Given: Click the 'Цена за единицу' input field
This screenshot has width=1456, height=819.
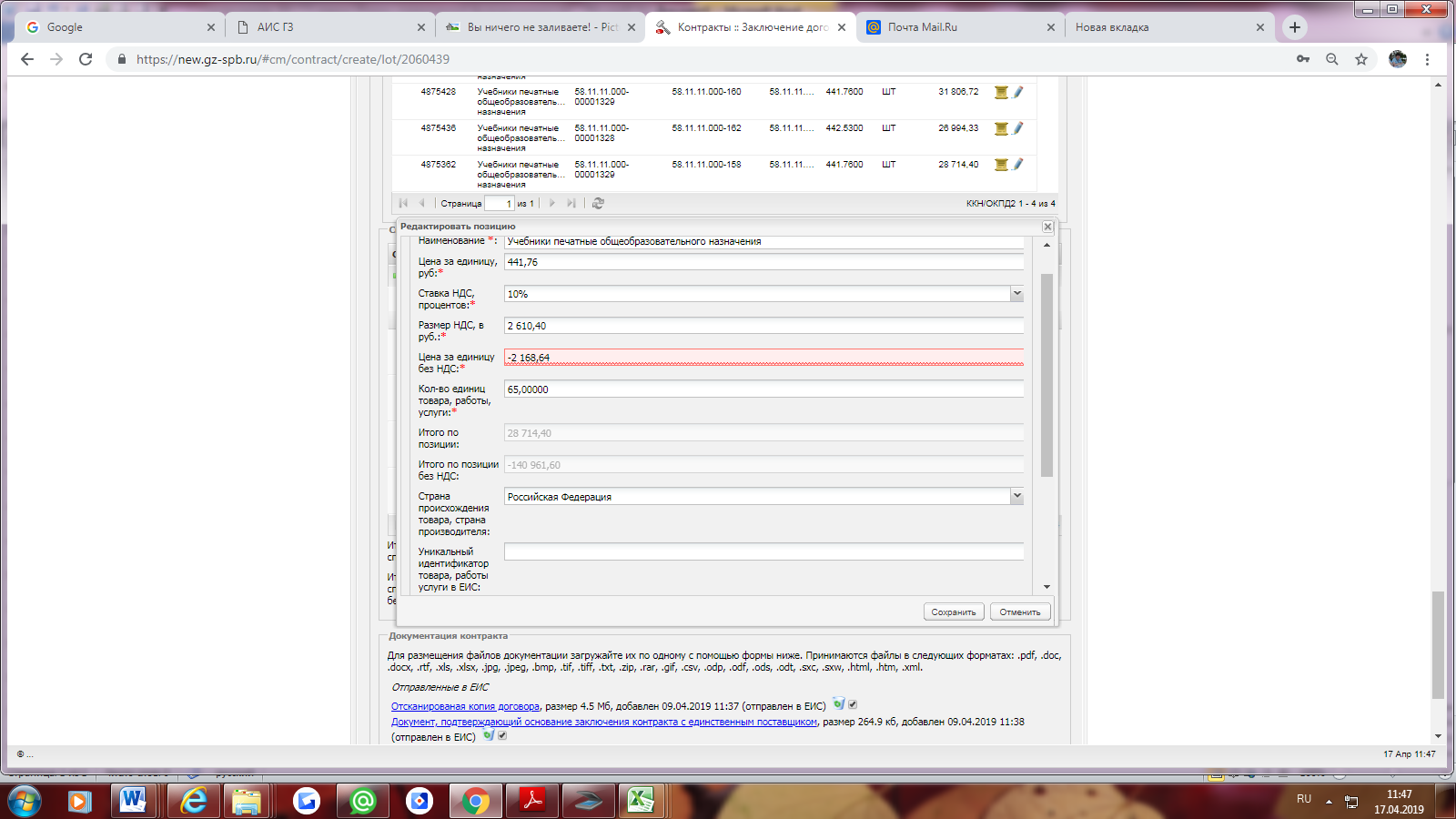Looking at the screenshot, I should (763, 262).
